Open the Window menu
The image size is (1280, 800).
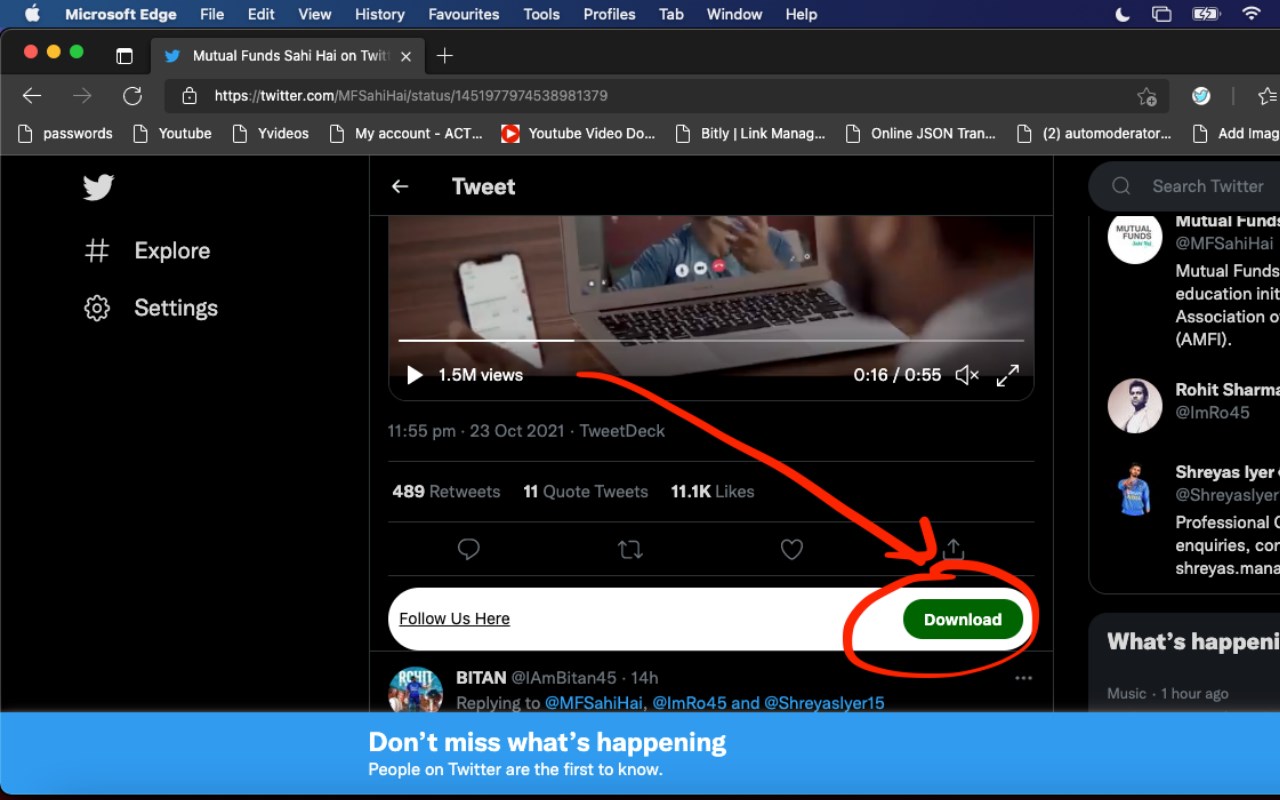[735, 14]
